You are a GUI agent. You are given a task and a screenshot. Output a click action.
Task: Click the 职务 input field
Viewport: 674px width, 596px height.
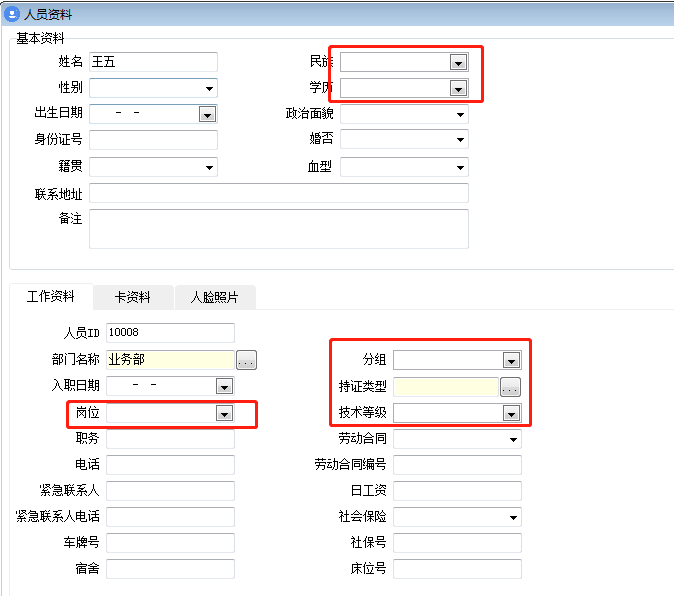[170, 439]
